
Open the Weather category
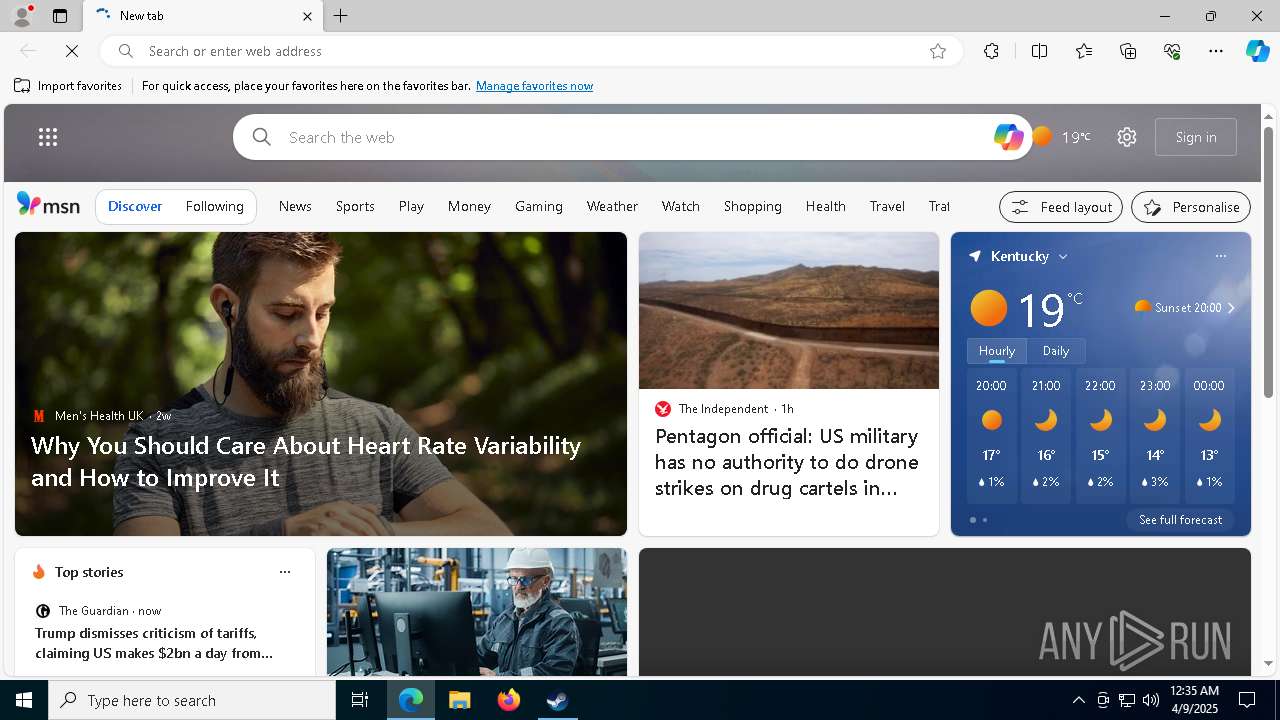click(612, 206)
